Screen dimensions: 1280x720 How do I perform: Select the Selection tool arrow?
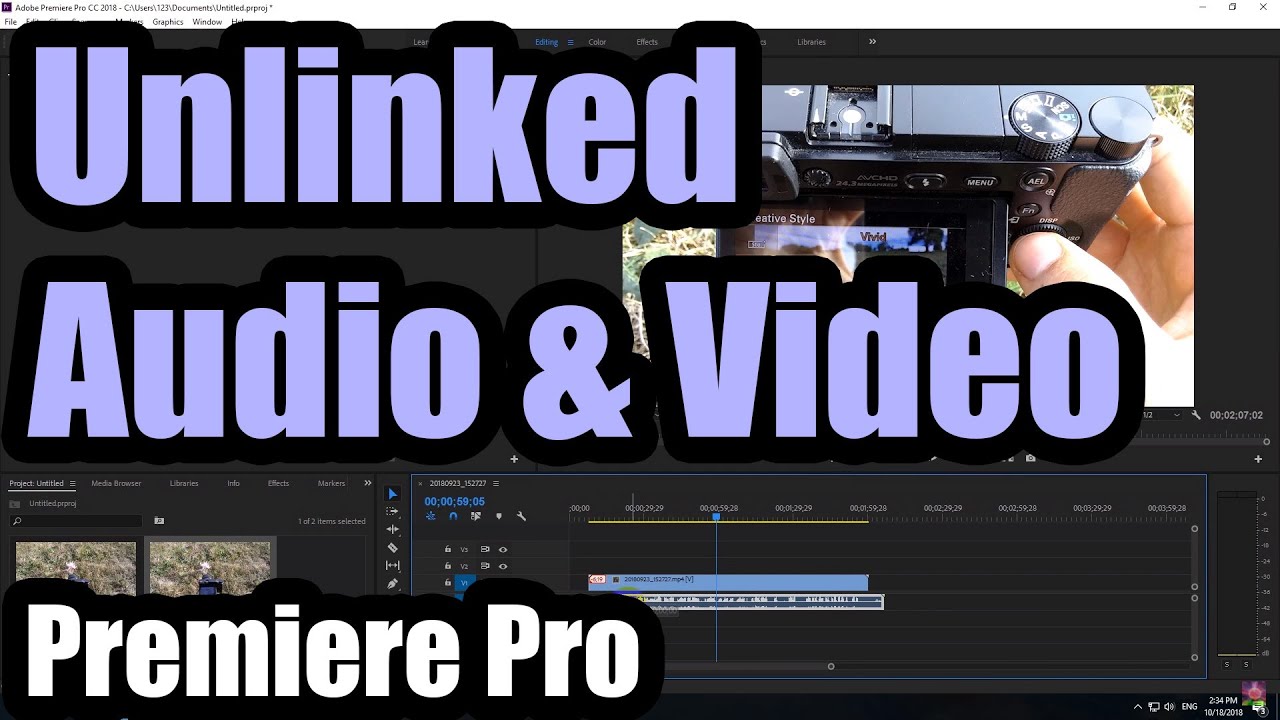point(392,494)
